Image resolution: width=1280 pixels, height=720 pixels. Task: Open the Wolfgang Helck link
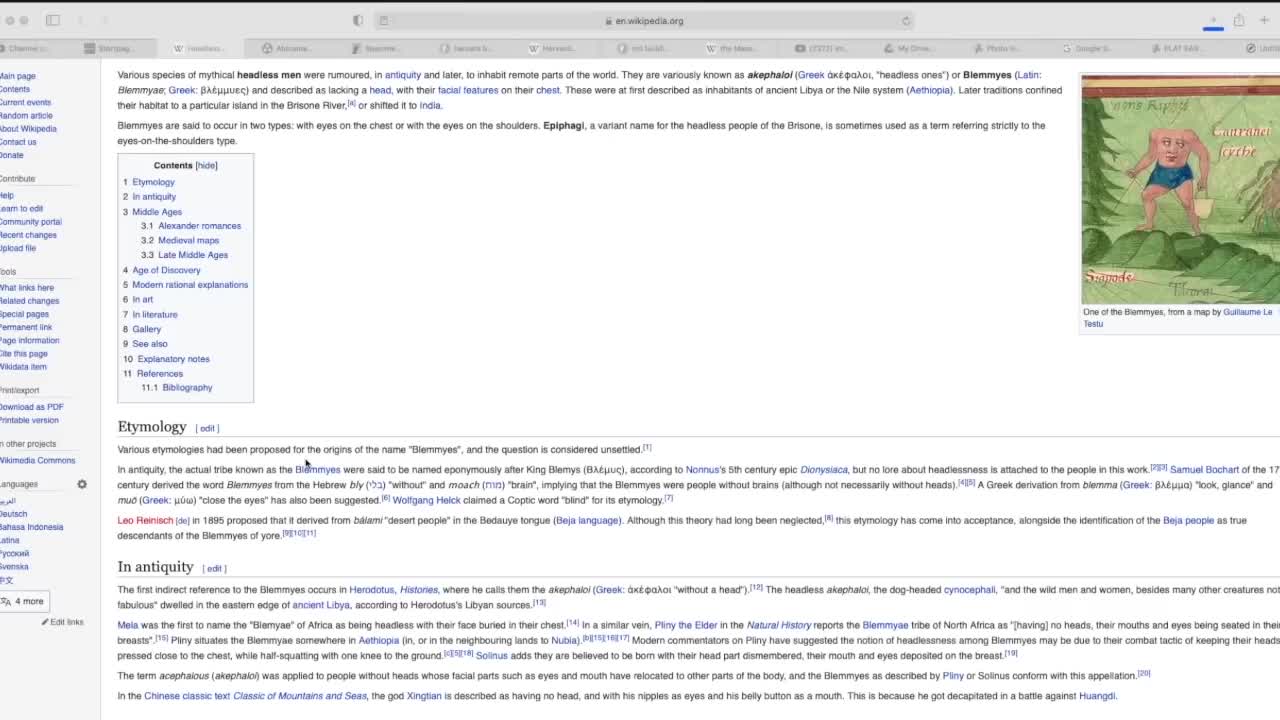point(426,500)
